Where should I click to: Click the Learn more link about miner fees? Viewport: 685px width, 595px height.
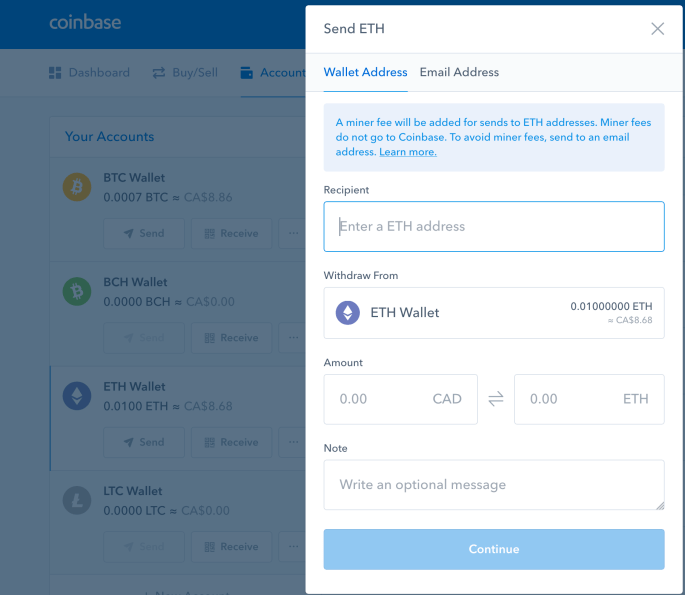tap(407, 152)
